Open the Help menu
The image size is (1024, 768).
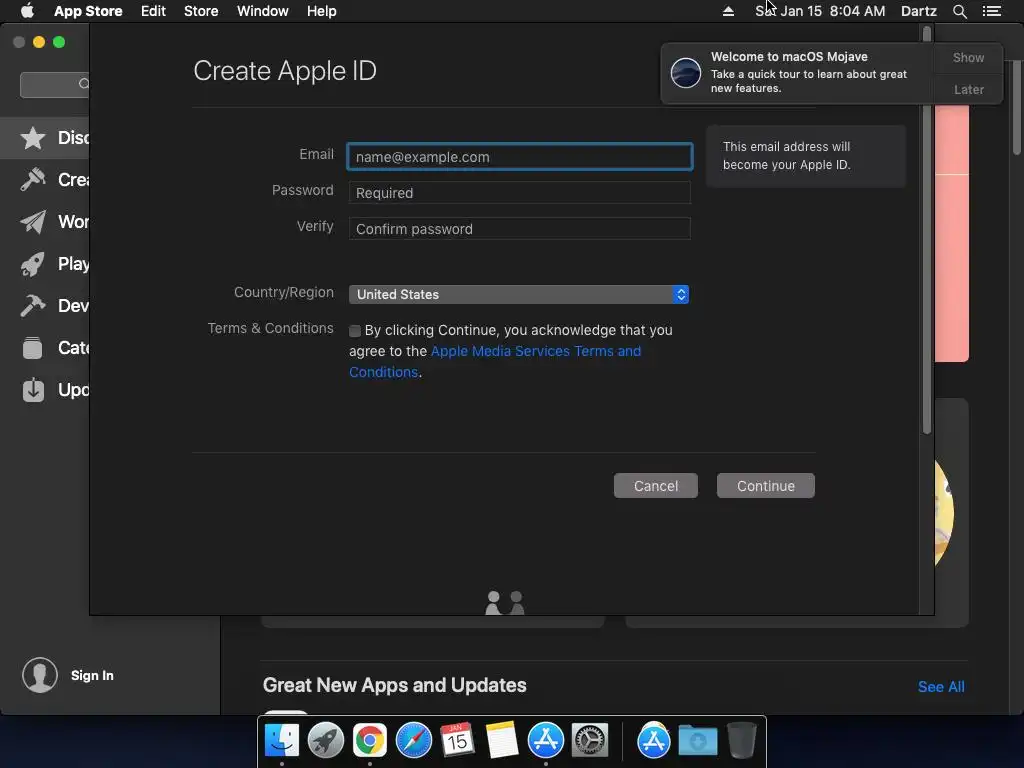(x=321, y=11)
